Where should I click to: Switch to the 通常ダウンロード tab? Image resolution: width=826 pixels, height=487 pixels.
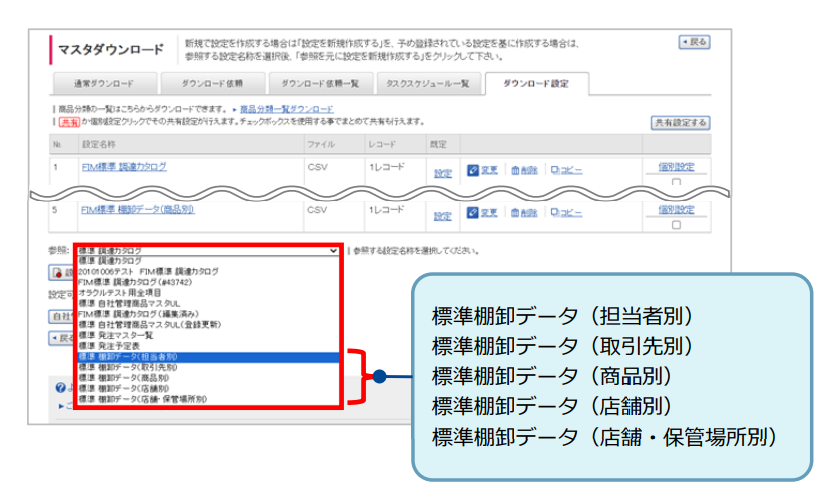[103, 84]
